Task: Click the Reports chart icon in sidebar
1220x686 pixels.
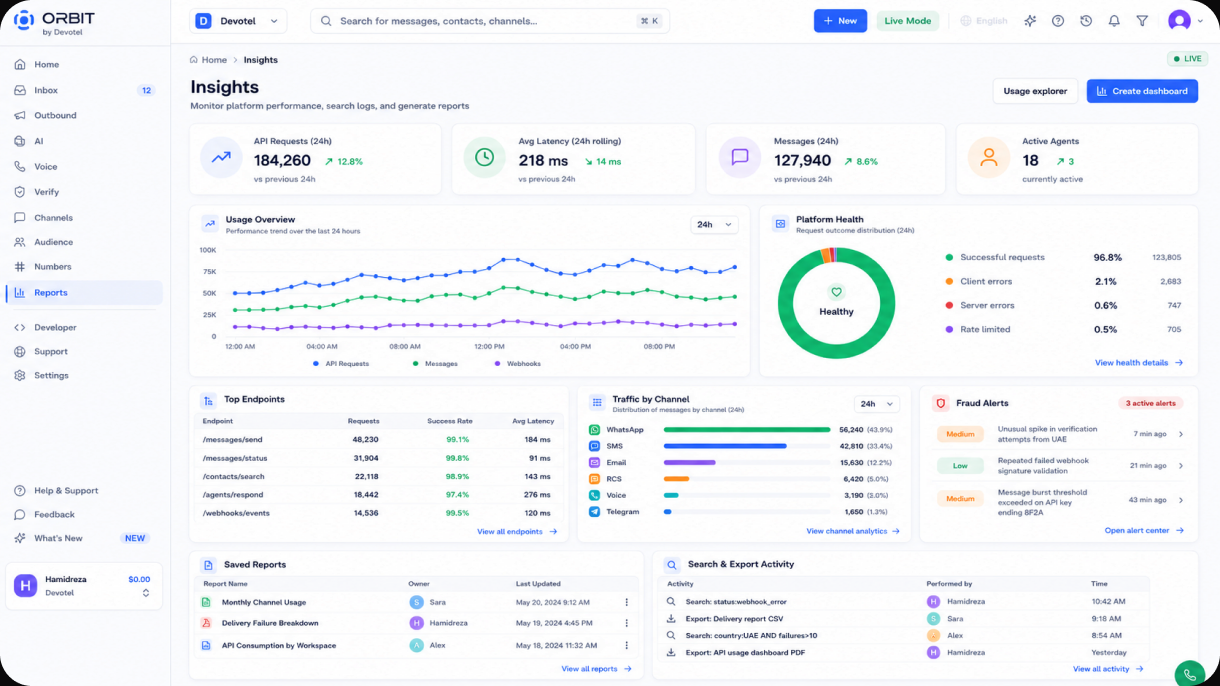Action: point(20,293)
